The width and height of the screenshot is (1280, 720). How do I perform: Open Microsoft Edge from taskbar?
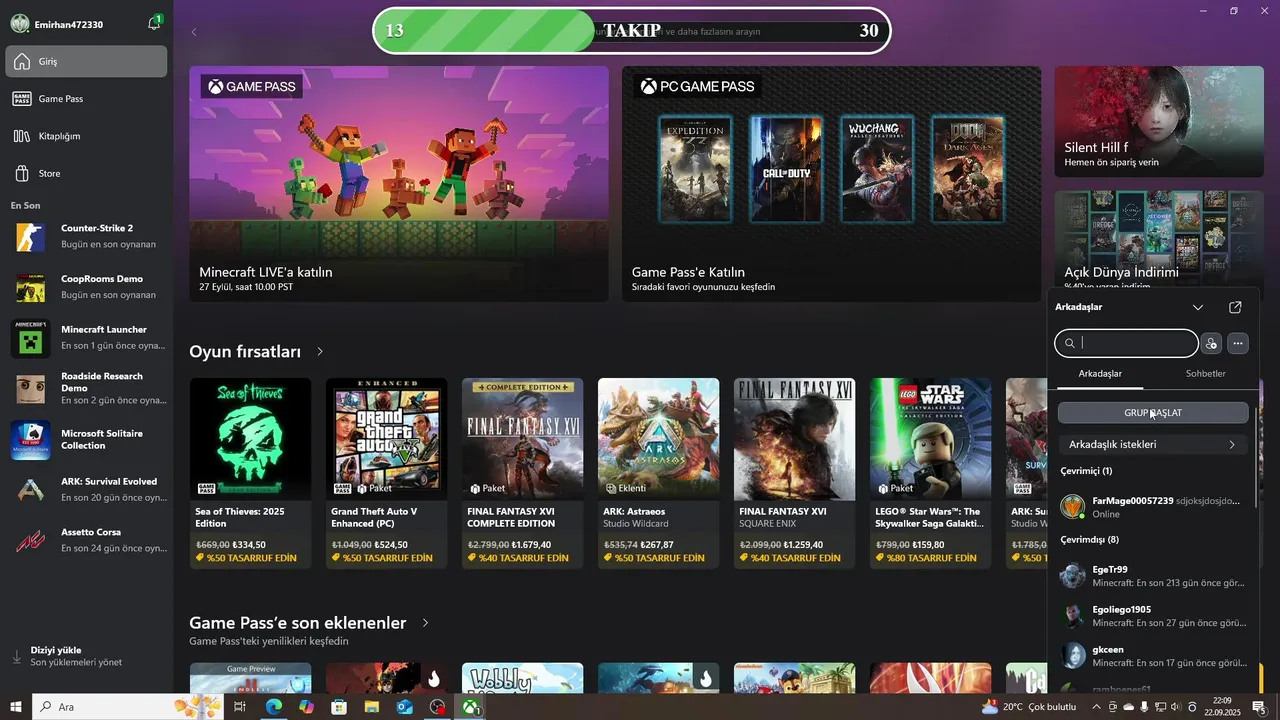[273, 707]
